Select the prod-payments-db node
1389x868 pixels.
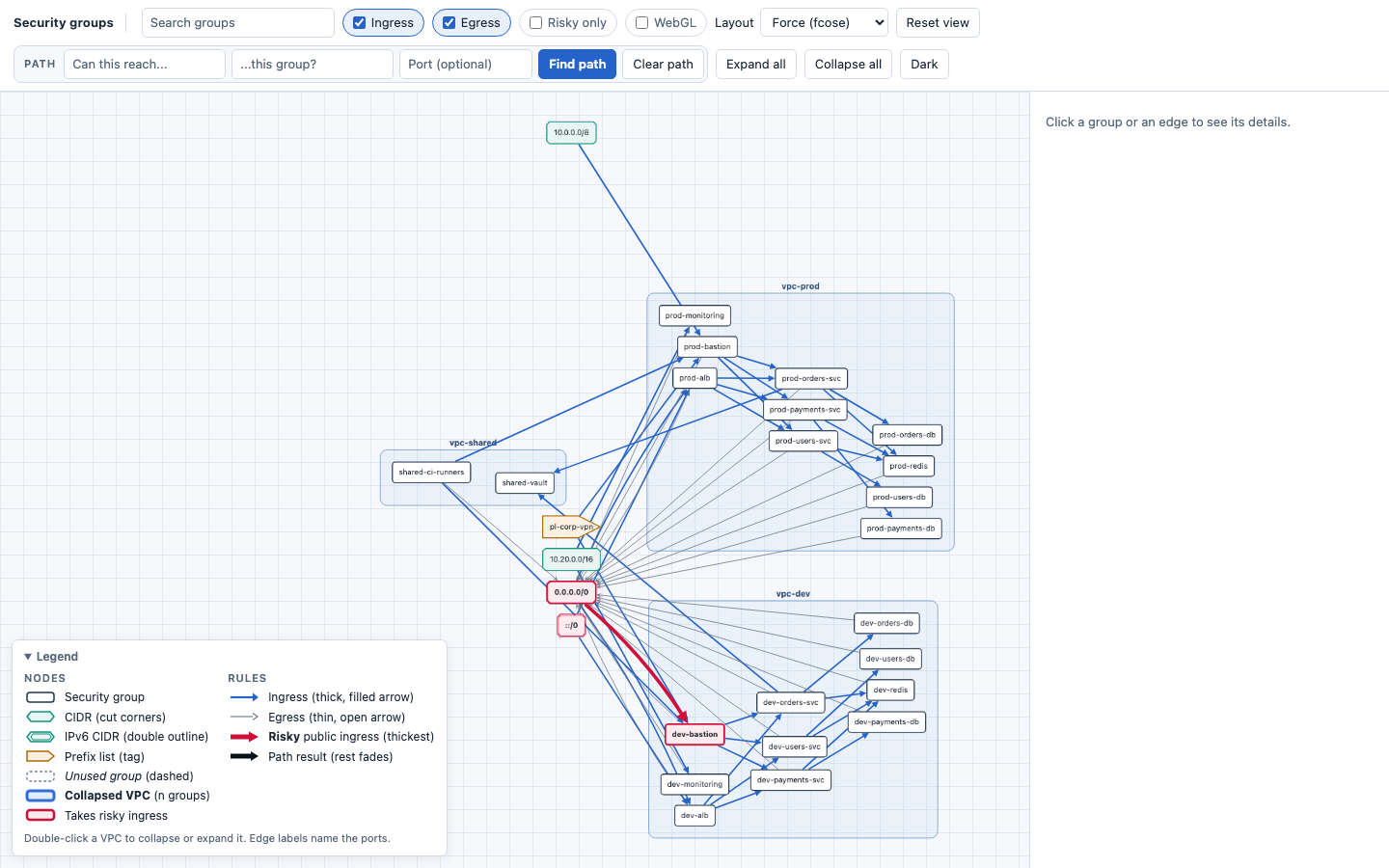(901, 529)
